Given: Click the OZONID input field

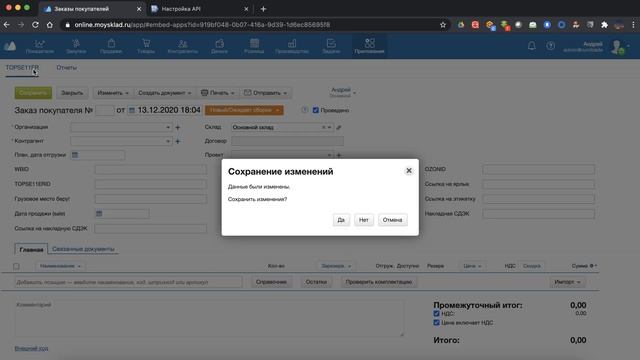Looking at the screenshot, I should (538, 169).
